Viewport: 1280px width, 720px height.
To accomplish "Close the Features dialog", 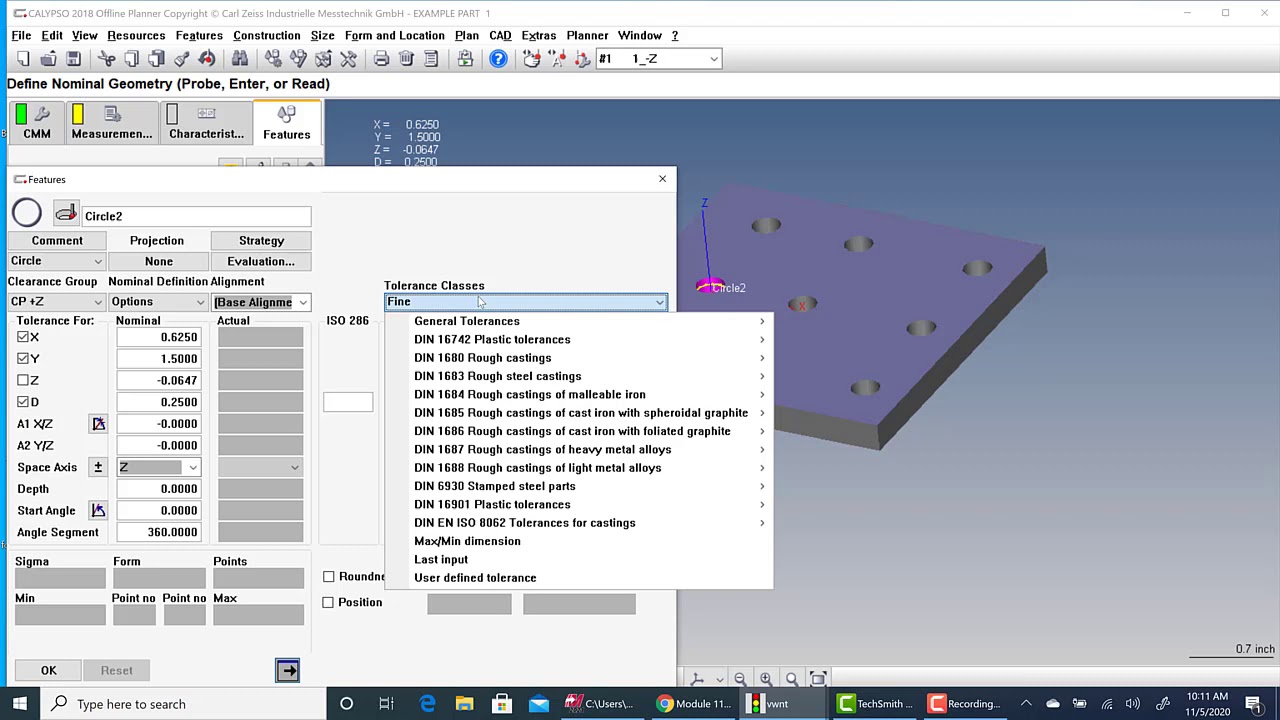I will (662, 179).
